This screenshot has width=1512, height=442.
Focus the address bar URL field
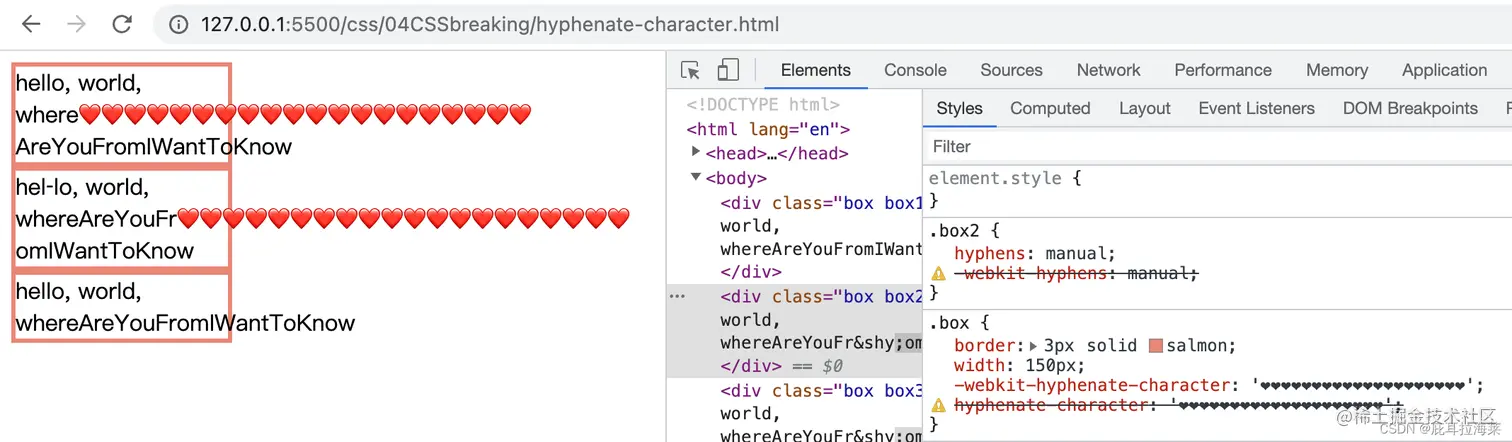[489, 24]
